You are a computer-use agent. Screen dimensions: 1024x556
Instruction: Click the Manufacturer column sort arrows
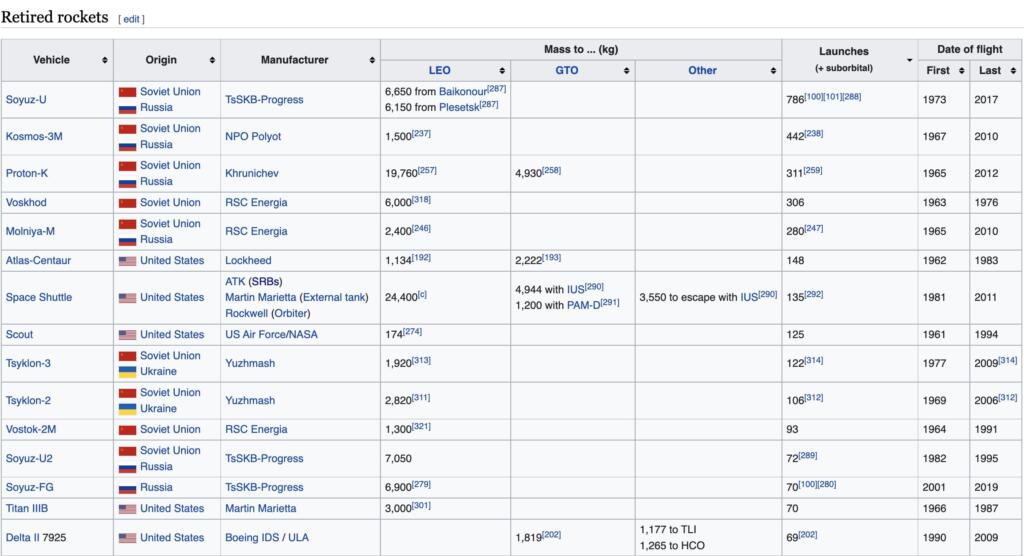coord(372,60)
